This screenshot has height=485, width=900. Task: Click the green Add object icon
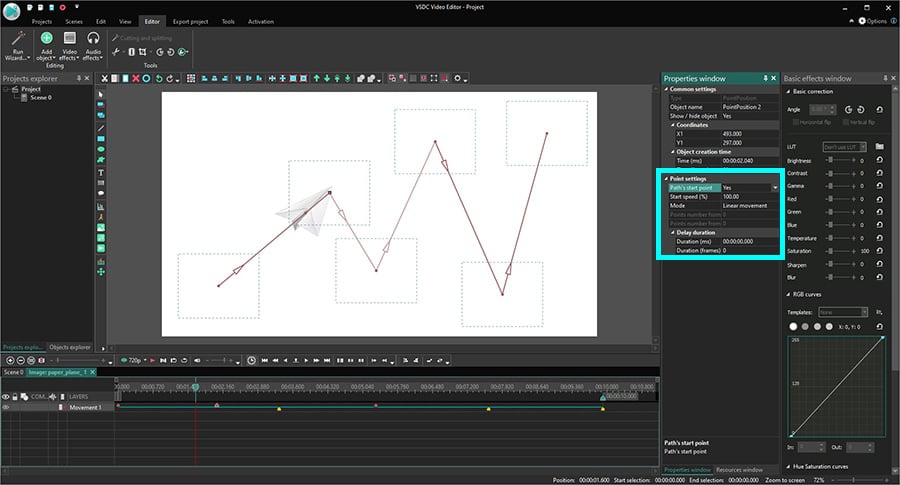(46, 38)
